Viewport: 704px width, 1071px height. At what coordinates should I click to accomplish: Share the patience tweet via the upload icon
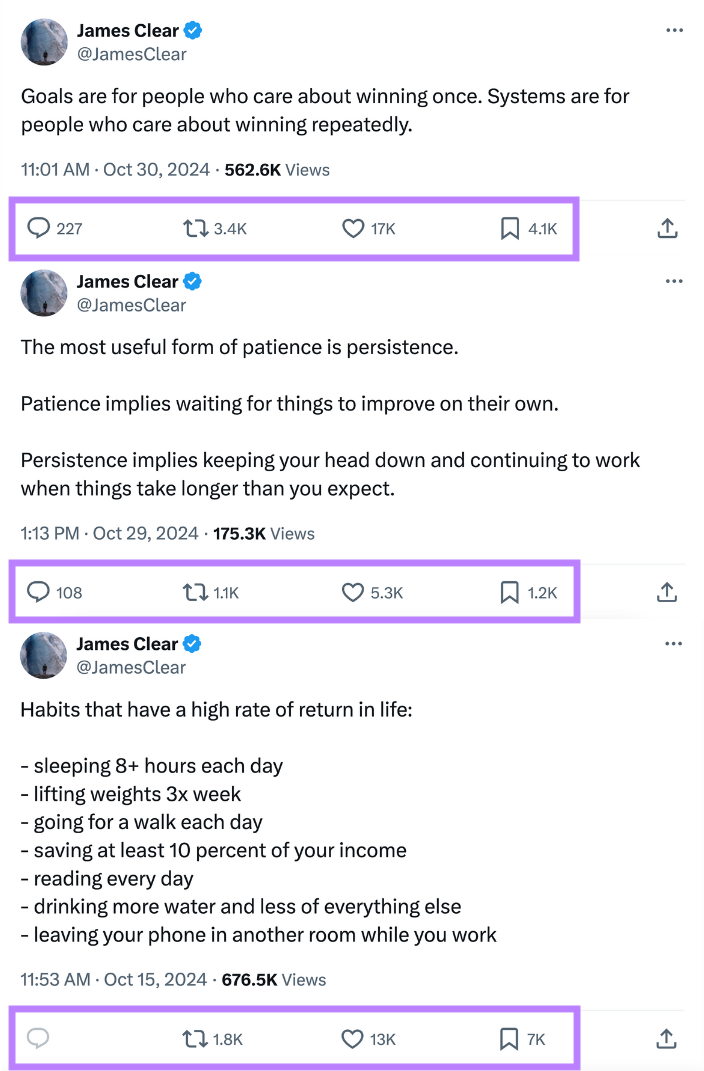666,592
